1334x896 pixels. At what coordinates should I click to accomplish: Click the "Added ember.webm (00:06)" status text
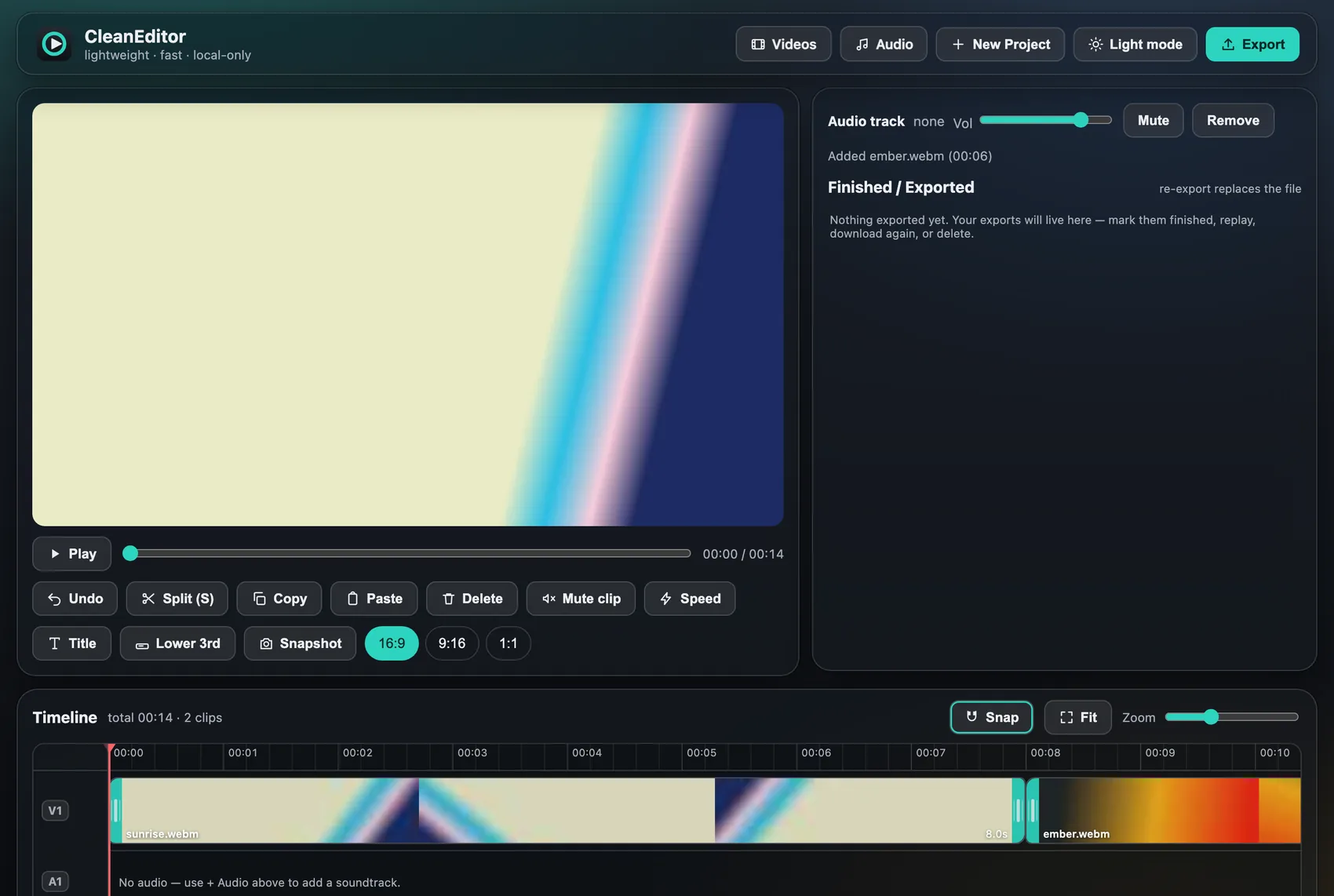909,156
